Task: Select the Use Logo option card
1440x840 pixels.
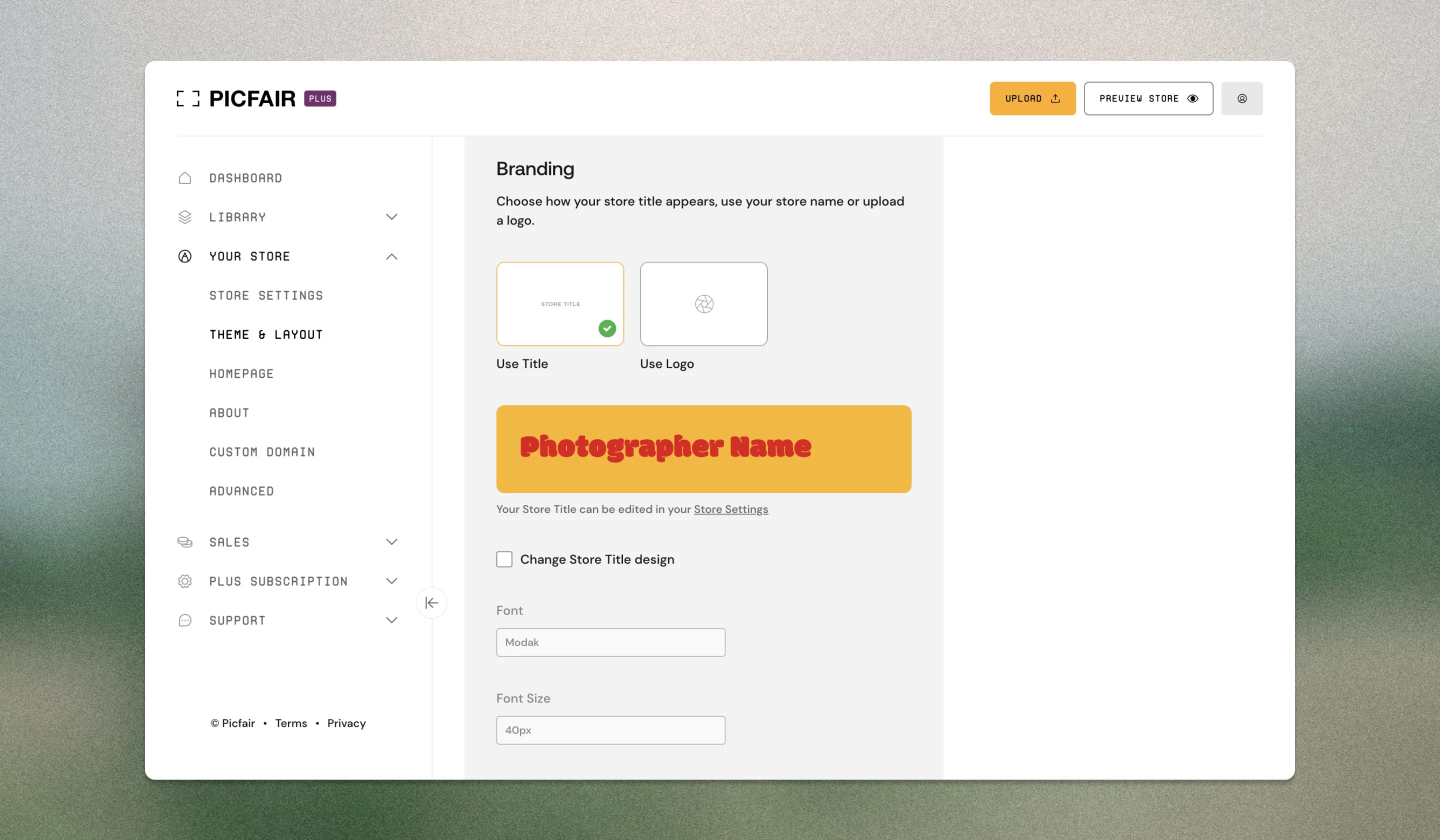Action: click(703, 304)
